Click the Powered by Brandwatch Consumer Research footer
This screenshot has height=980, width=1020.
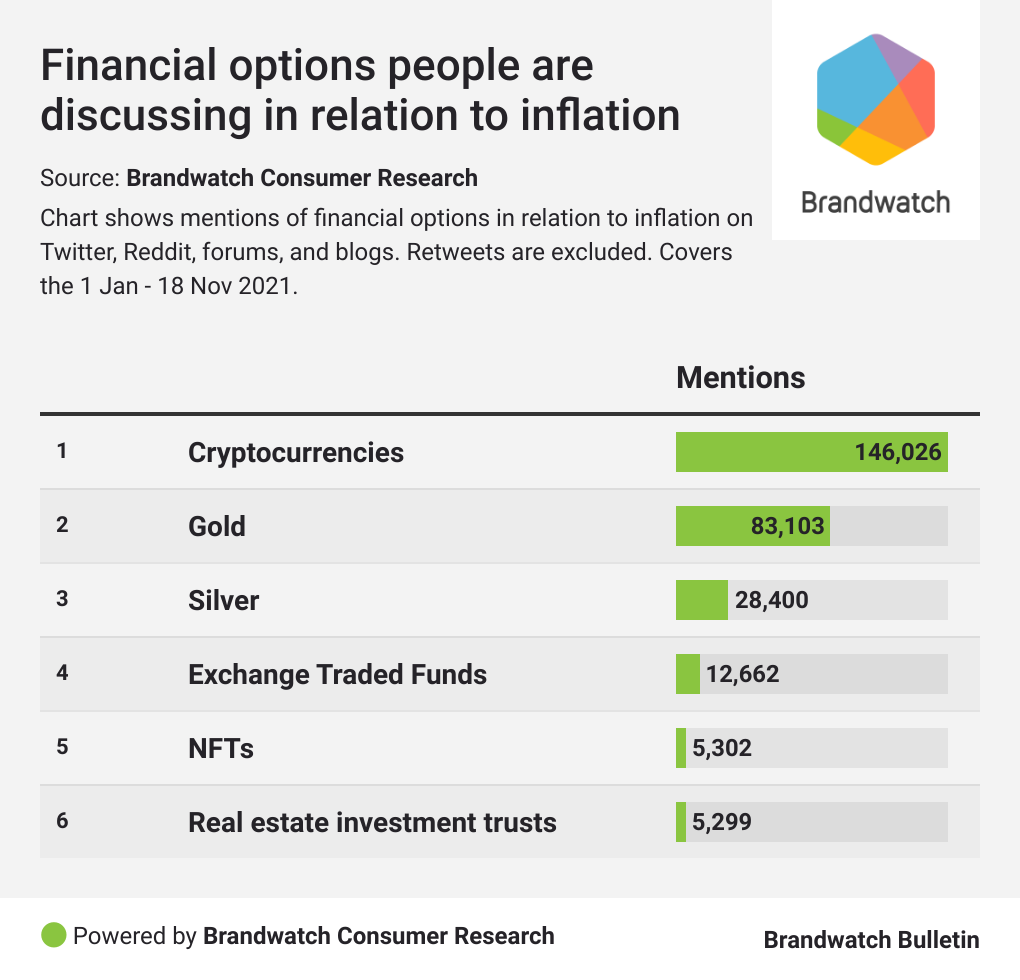pos(313,936)
